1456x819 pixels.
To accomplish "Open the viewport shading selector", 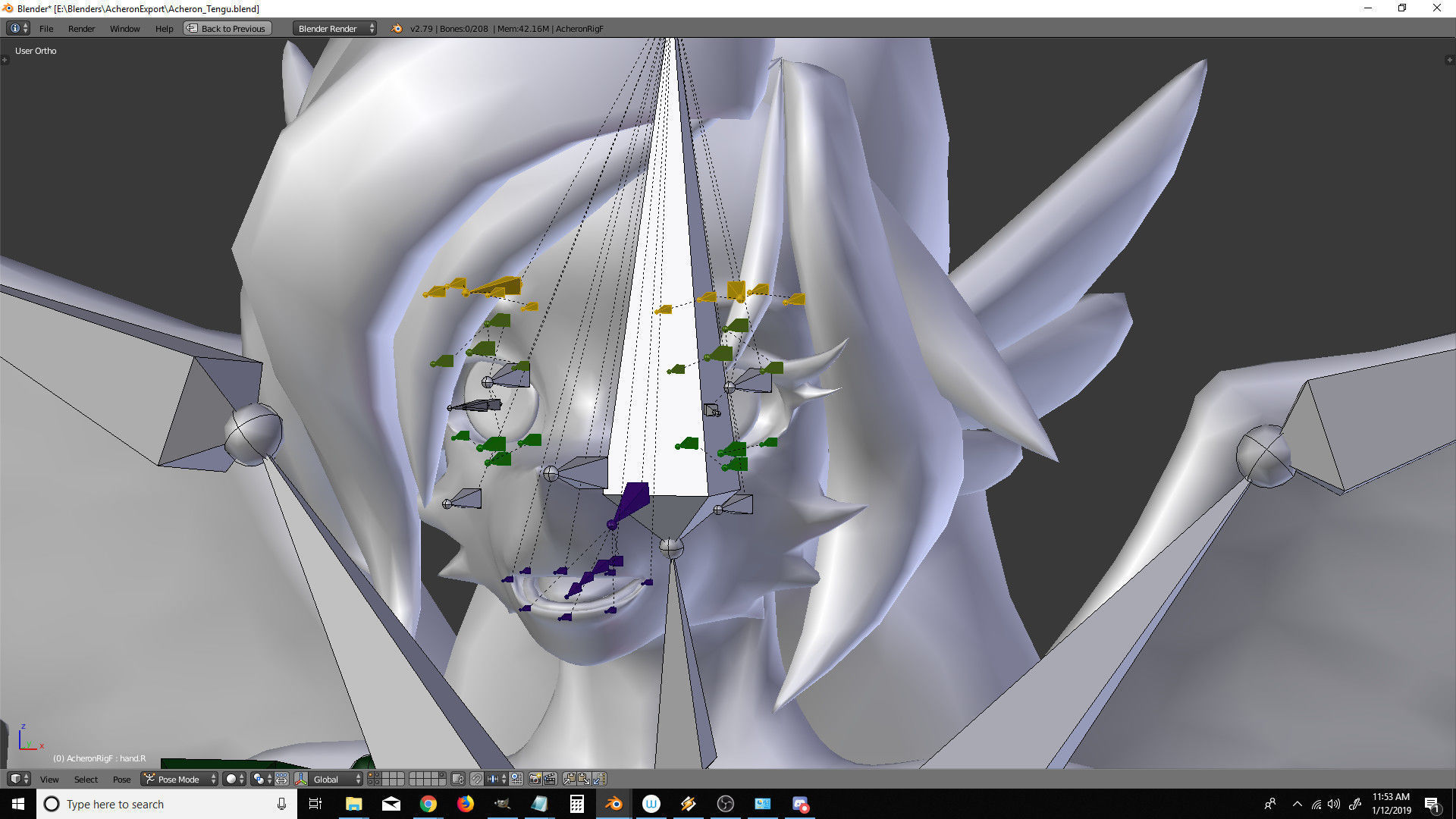I will coord(234,779).
